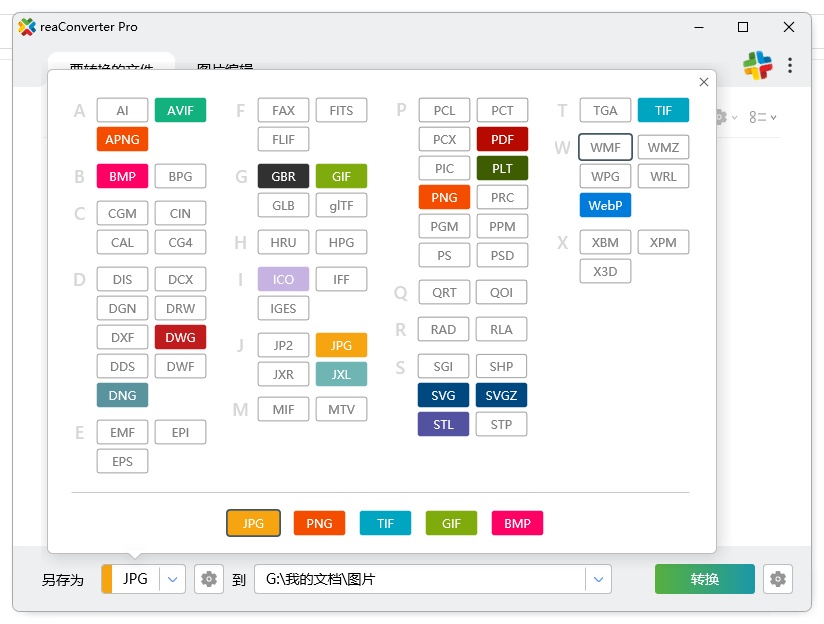This screenshot has width=824, height=624.
Task: Click the 转换 convert button
Action: [x=704, y=578]
